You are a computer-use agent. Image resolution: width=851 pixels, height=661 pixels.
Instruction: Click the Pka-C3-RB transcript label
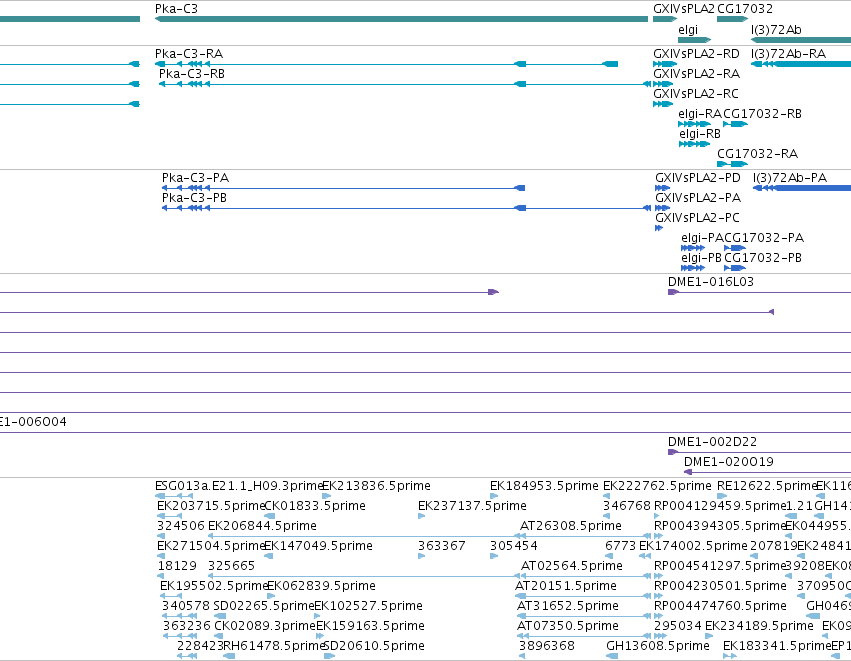tap(192, 74)
